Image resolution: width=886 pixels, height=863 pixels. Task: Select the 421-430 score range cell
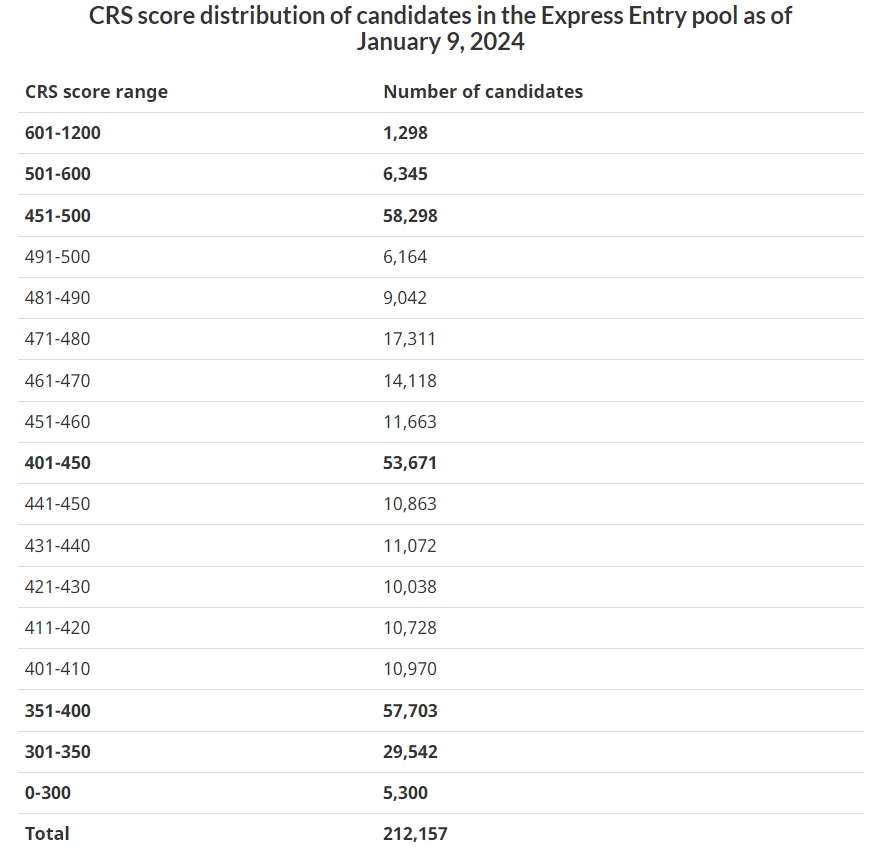coord(57,587)
